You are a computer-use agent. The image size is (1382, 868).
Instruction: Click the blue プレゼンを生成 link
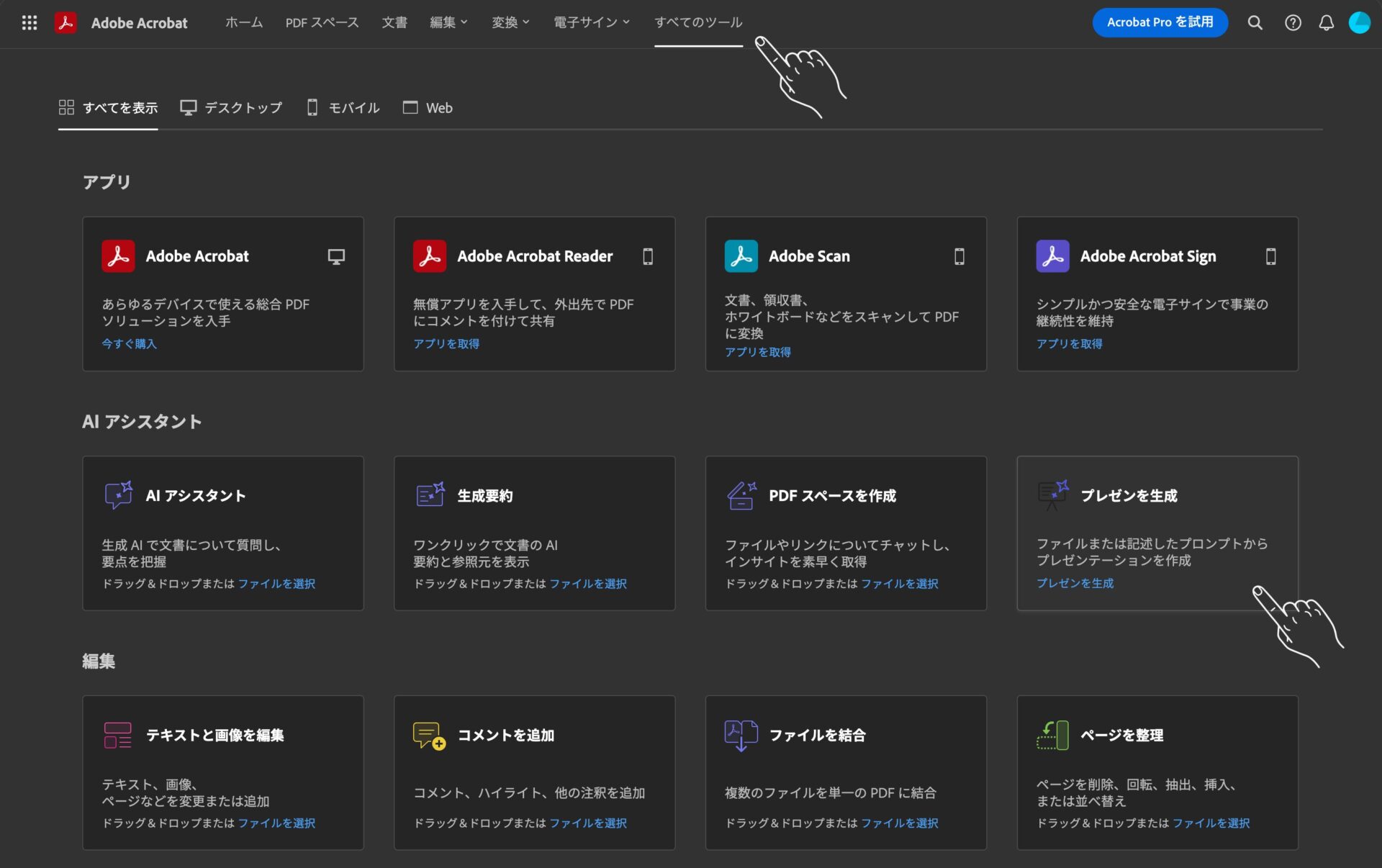pos(1075,583)
